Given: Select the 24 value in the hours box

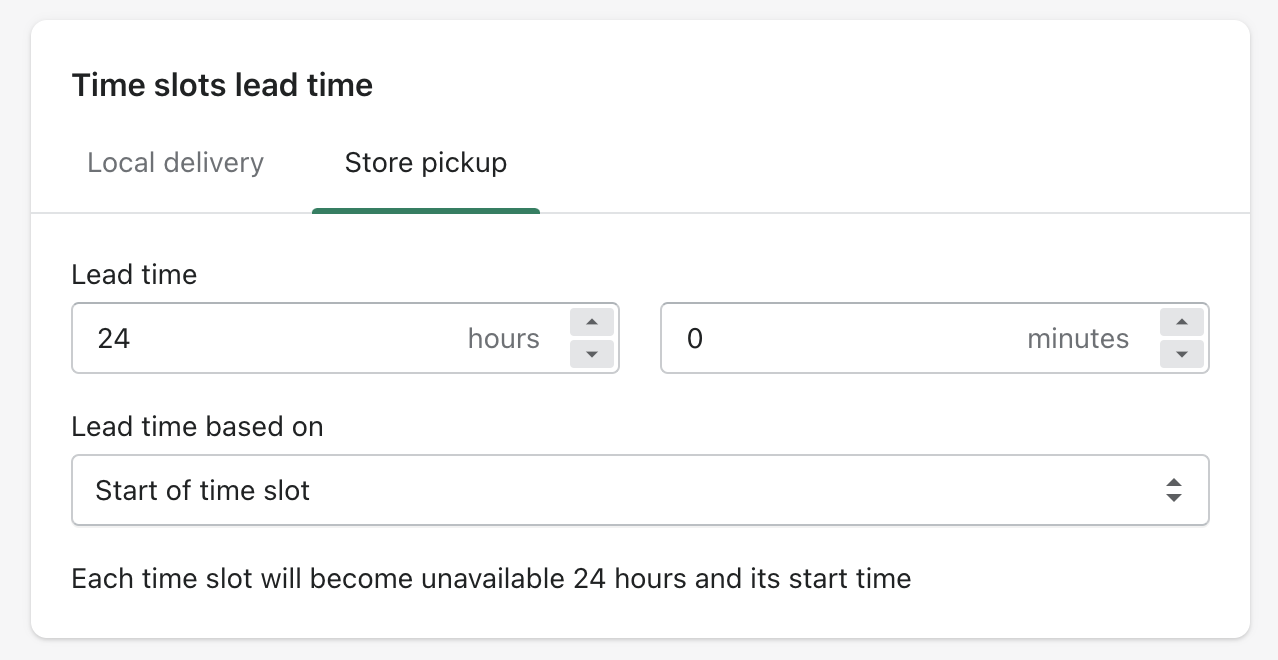Looking at the screenshot, I should click(113, 338).
